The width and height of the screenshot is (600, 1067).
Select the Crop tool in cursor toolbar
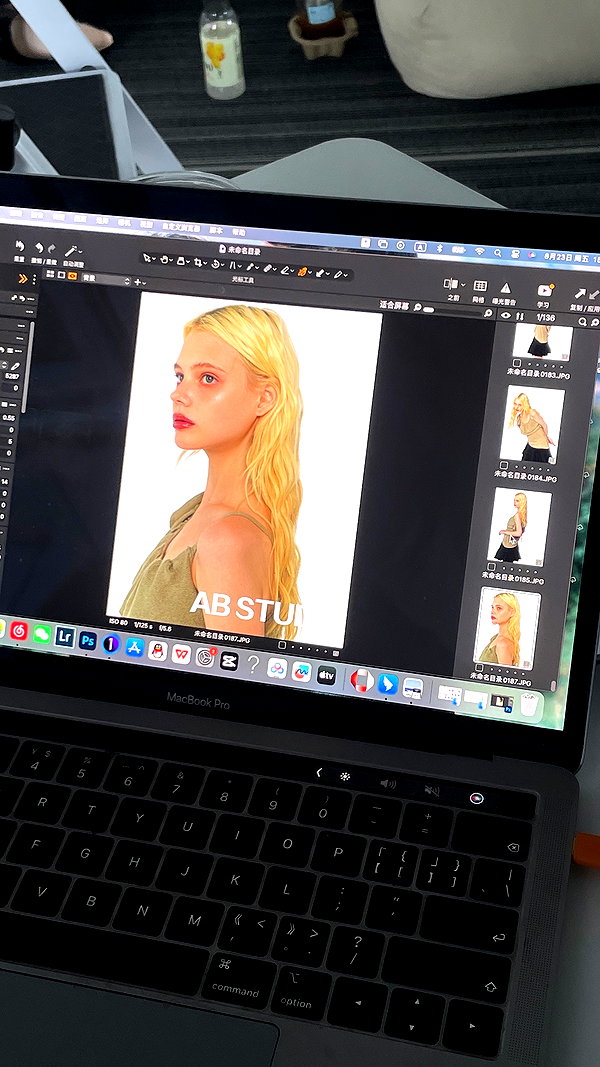199,263
